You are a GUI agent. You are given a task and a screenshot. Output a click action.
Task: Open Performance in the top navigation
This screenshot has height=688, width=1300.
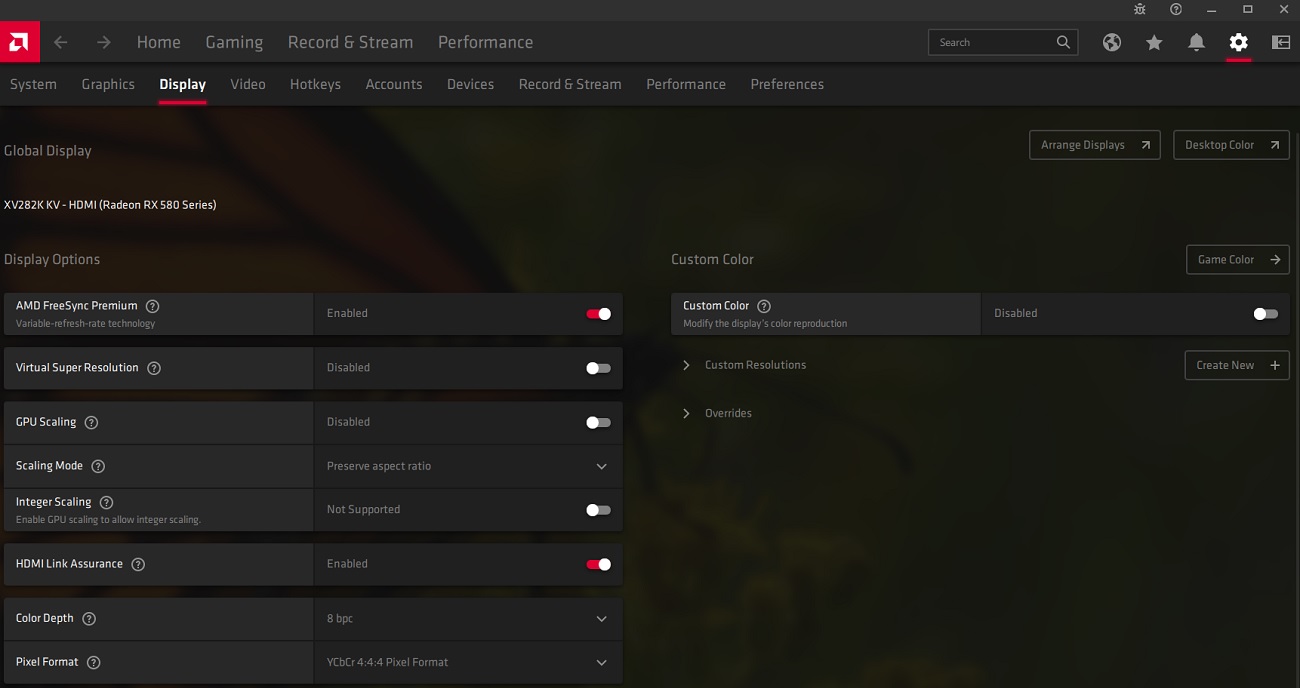485,42
